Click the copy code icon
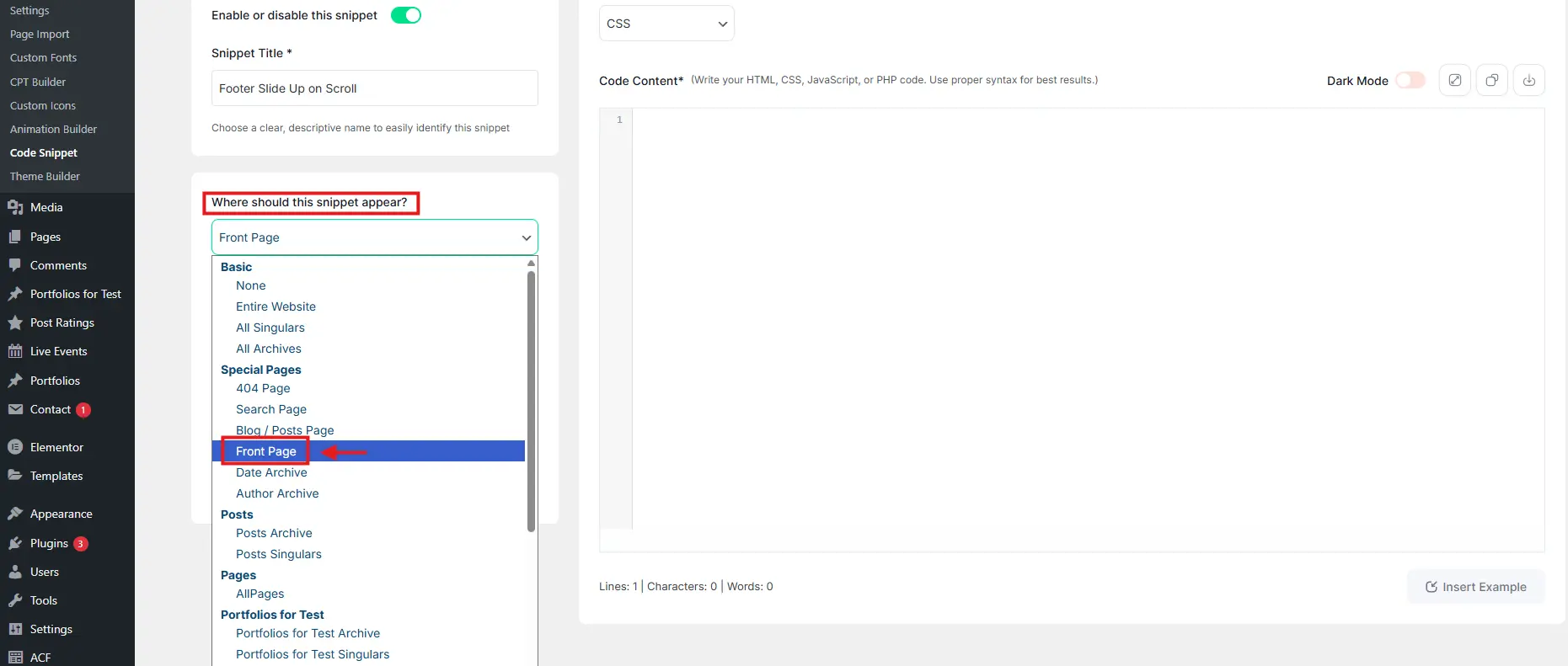The width and height of the screenshot is (1568, 666). (x=1491, y=81)
